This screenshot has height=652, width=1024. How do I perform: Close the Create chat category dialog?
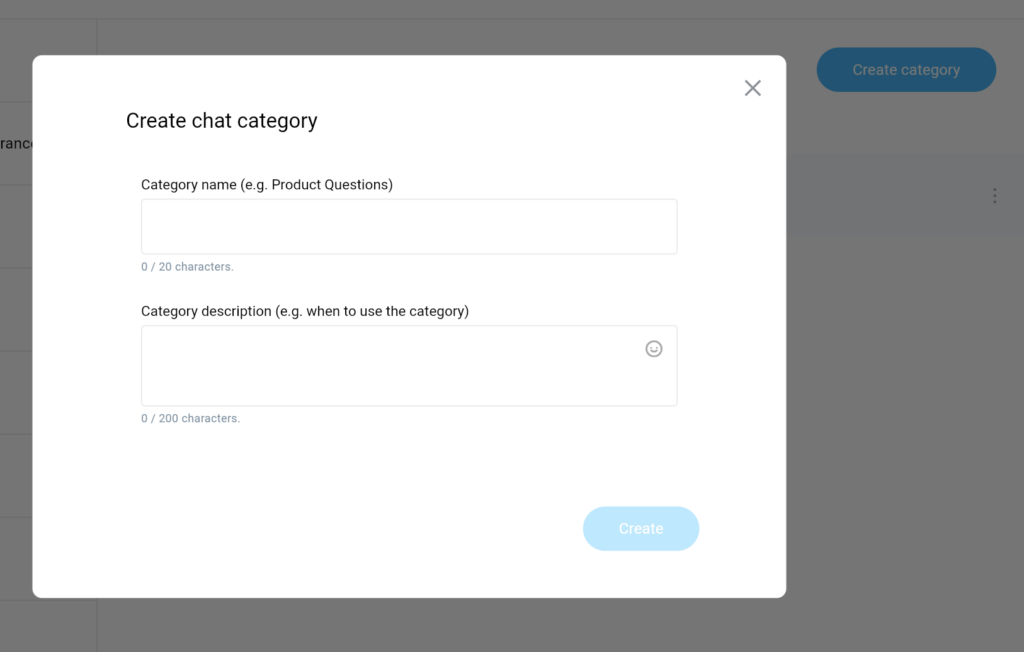[753, 88]
